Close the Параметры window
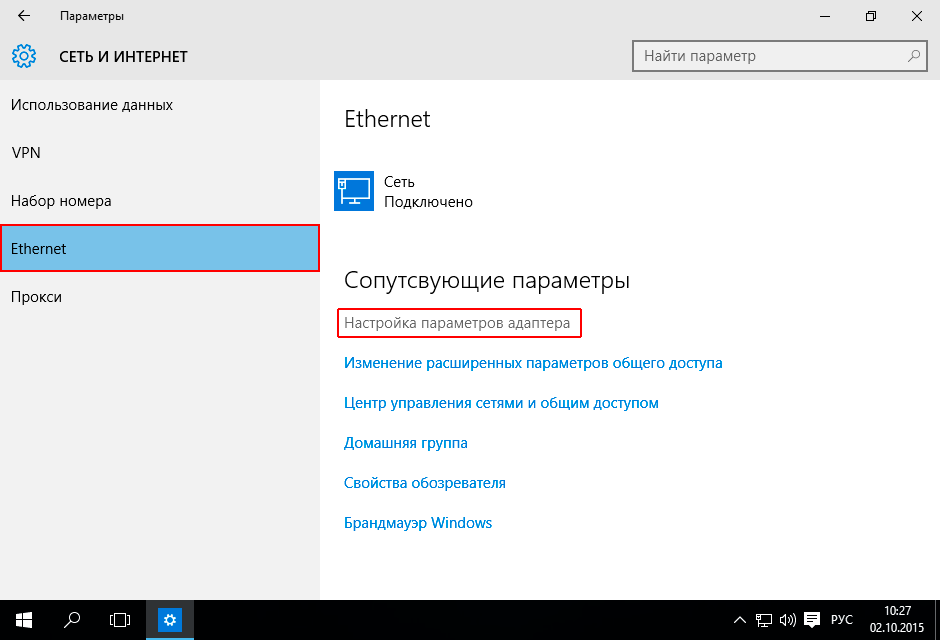940x640 pixels. pos(917,16)
